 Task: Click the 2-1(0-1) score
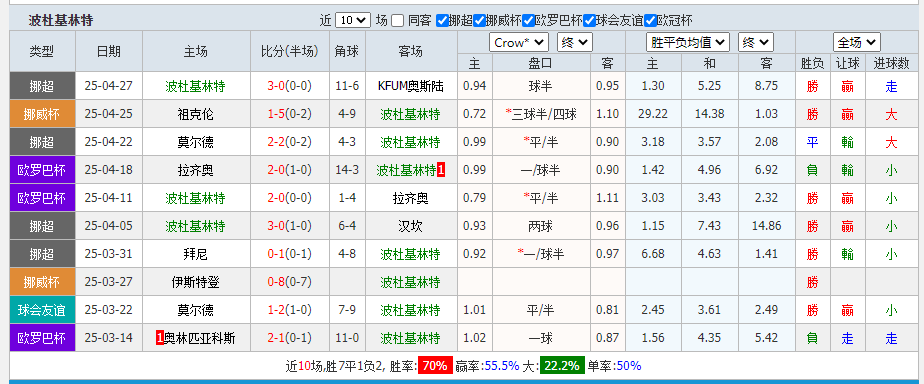(289, 338)
